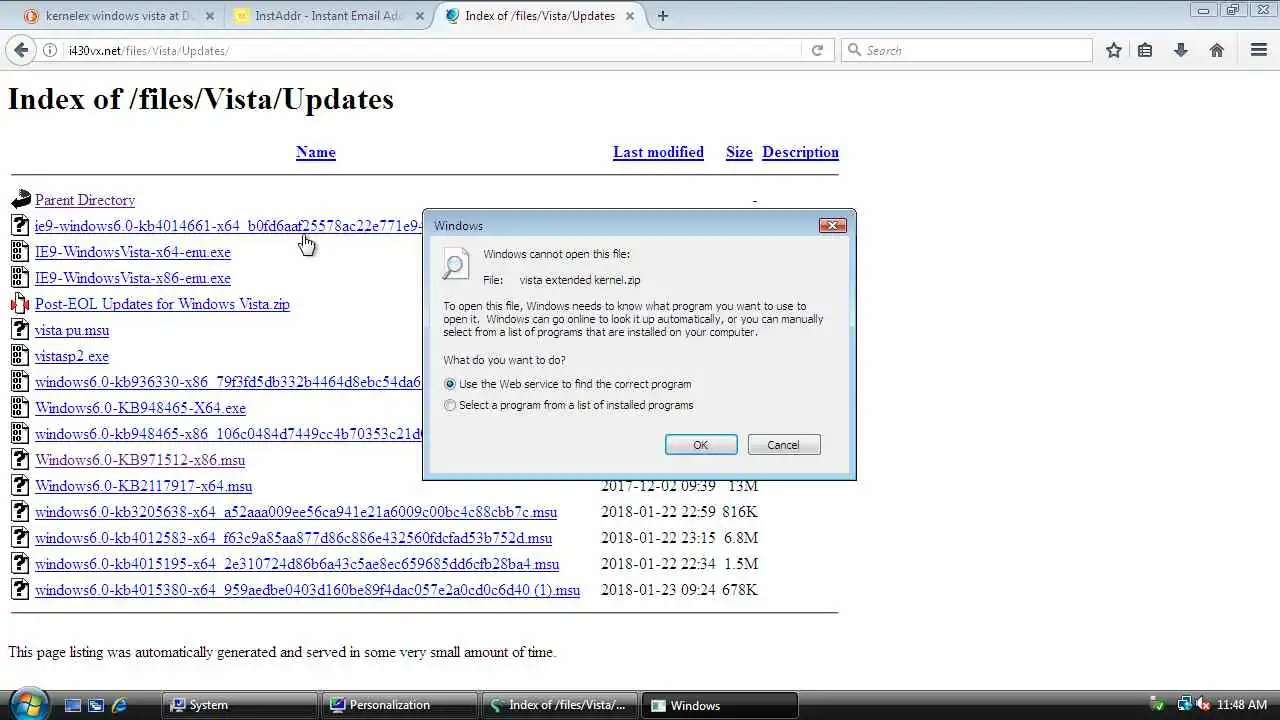Click the browser Search box

pos(968,50)
